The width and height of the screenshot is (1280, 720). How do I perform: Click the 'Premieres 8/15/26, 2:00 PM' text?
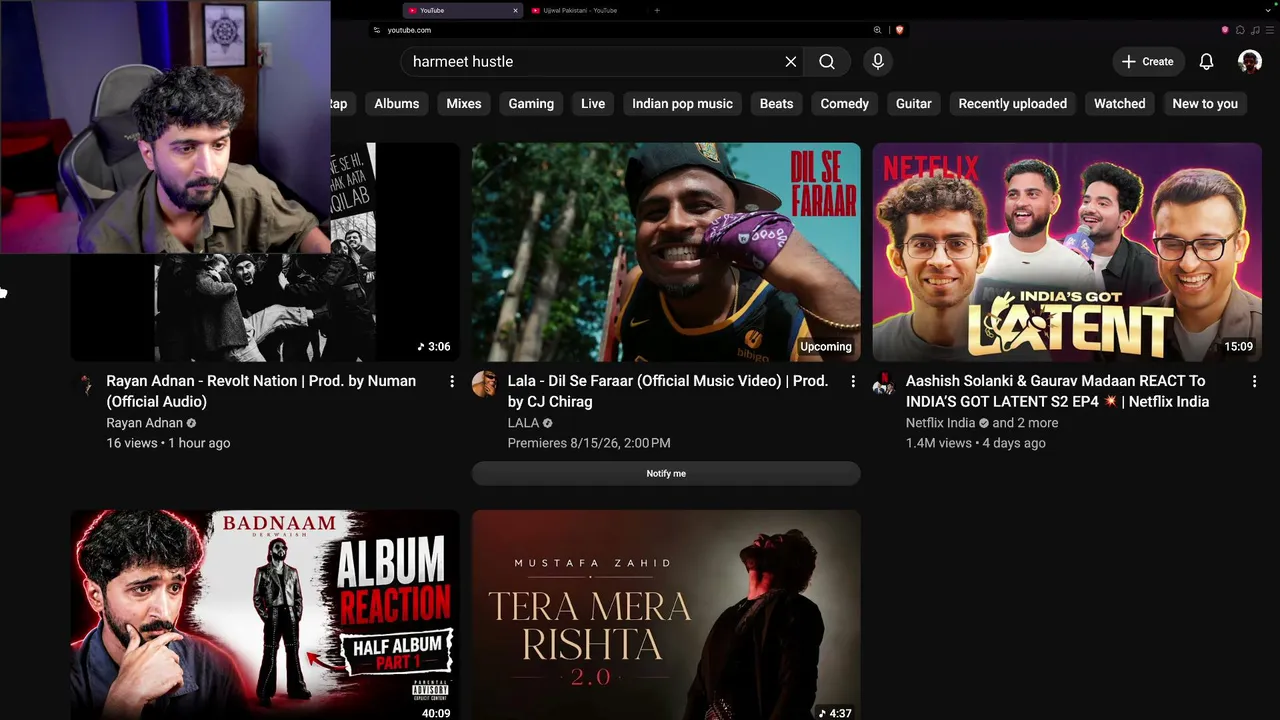(589, 443)
